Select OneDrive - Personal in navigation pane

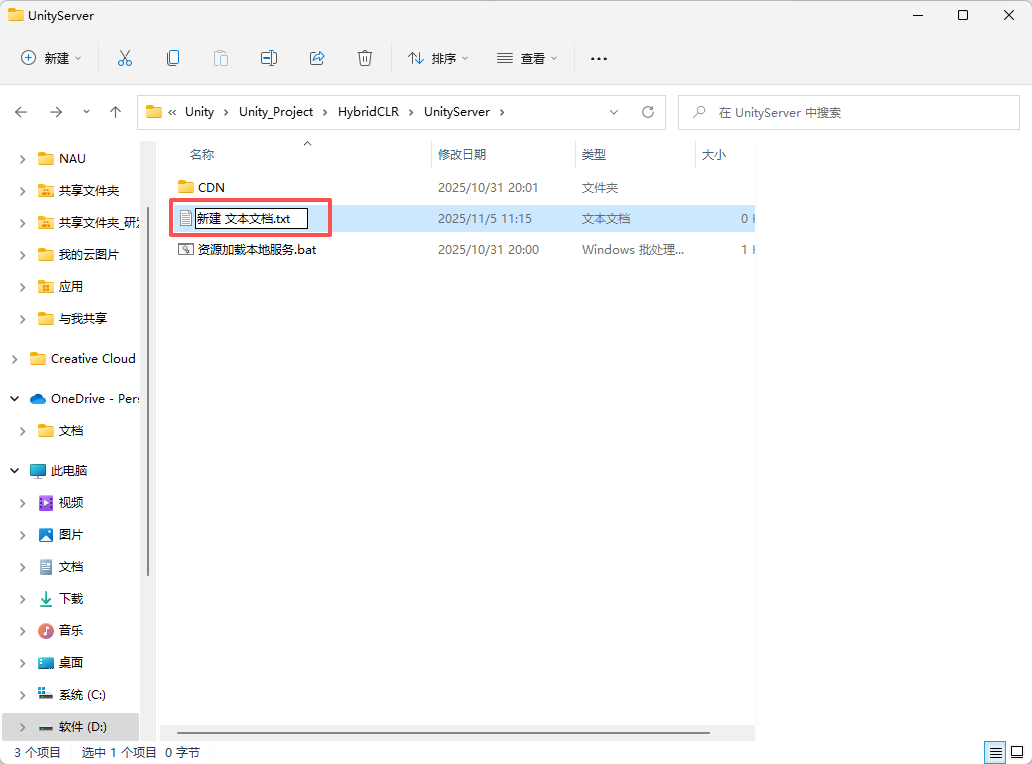(95, 399)
